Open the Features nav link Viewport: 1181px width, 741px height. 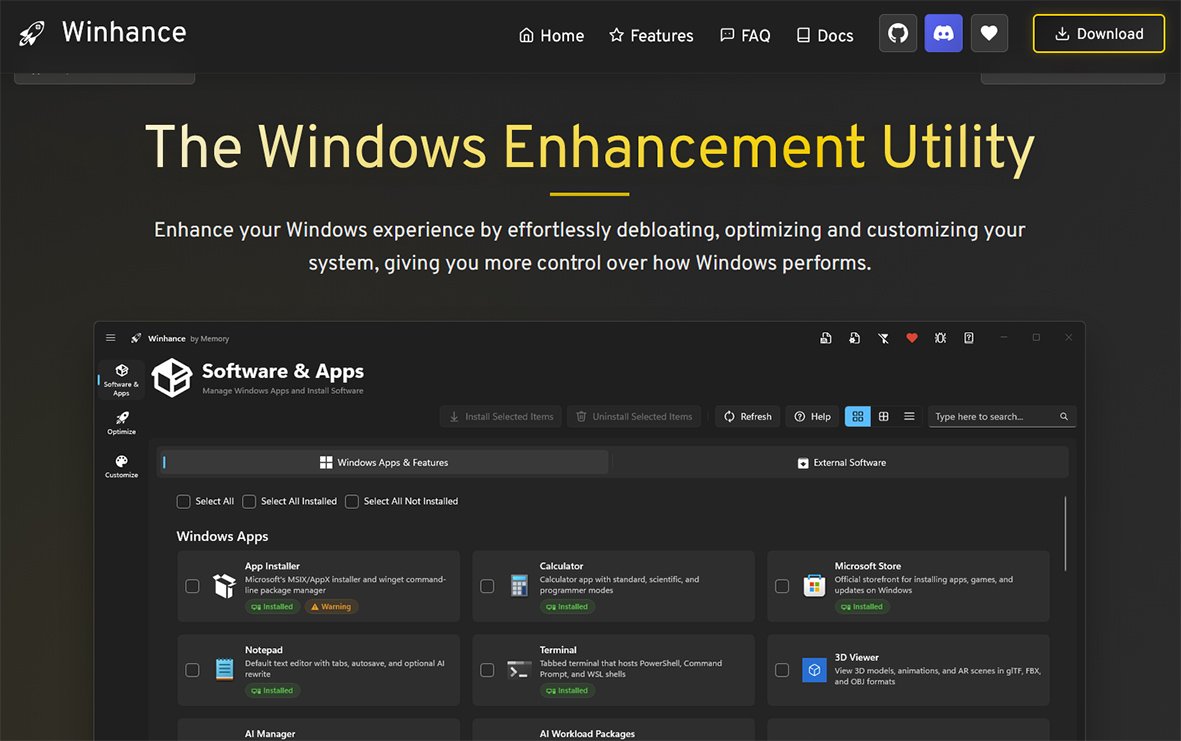[651, 35]
